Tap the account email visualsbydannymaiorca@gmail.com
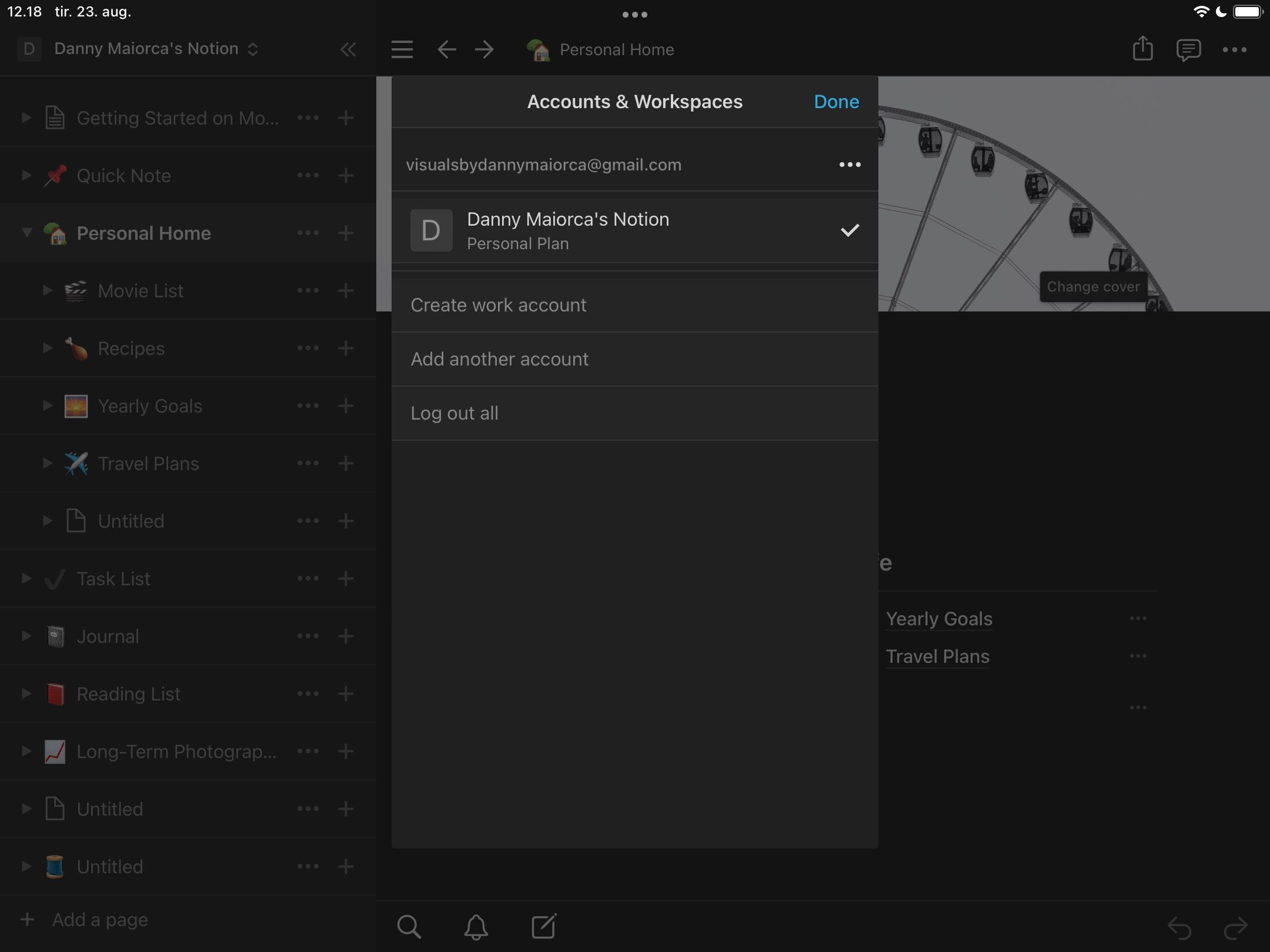This screenshot has height=952, width=1270. tap(543, 165)
